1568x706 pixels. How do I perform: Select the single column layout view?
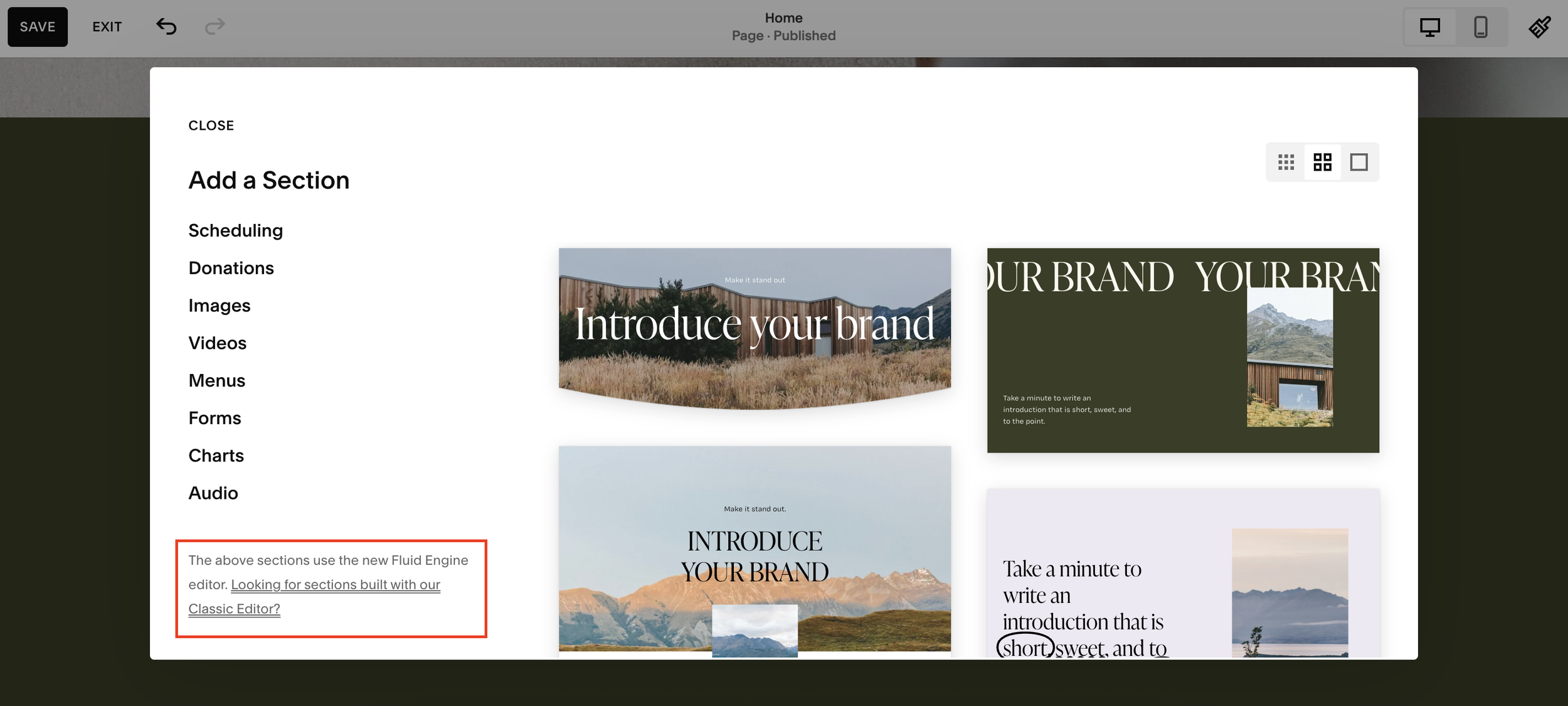click(1359, 162)
